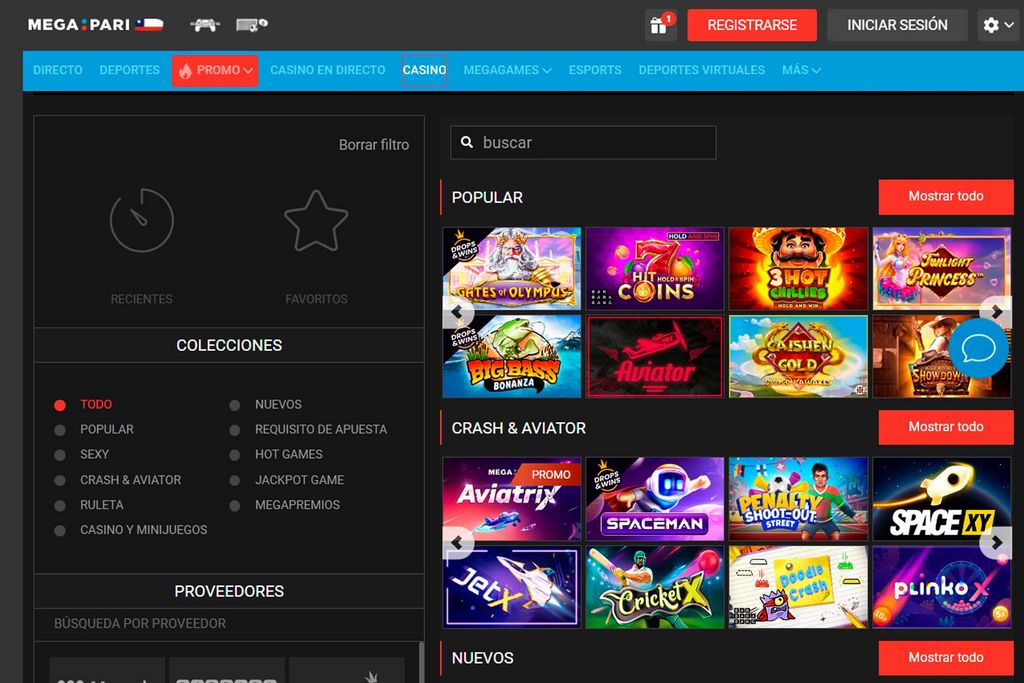Open Recientes clock icon
Viewport: 1024px width, 683px height.
click(x=141, y=220)
